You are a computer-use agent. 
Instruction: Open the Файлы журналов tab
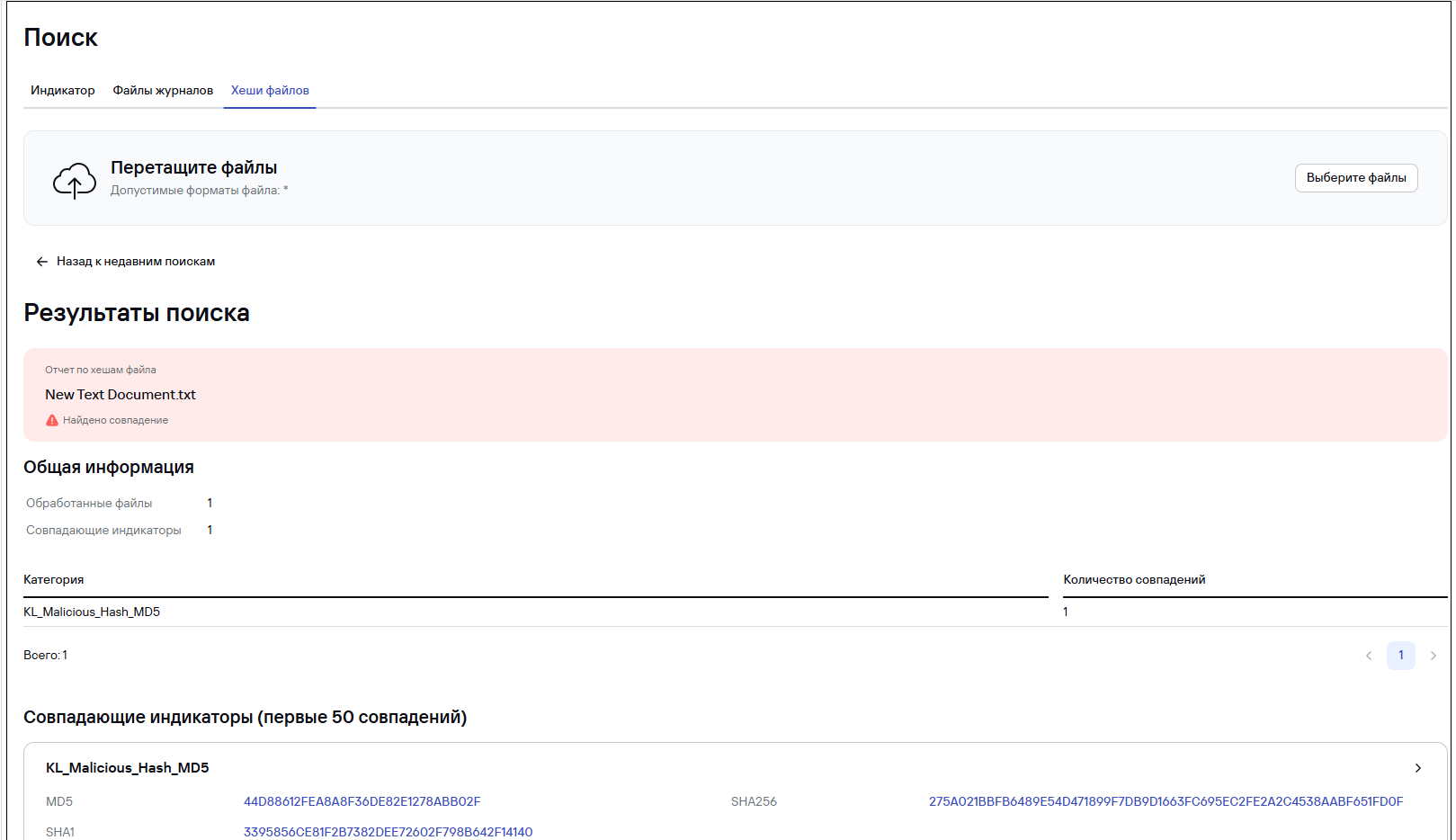tap(163, 90)
